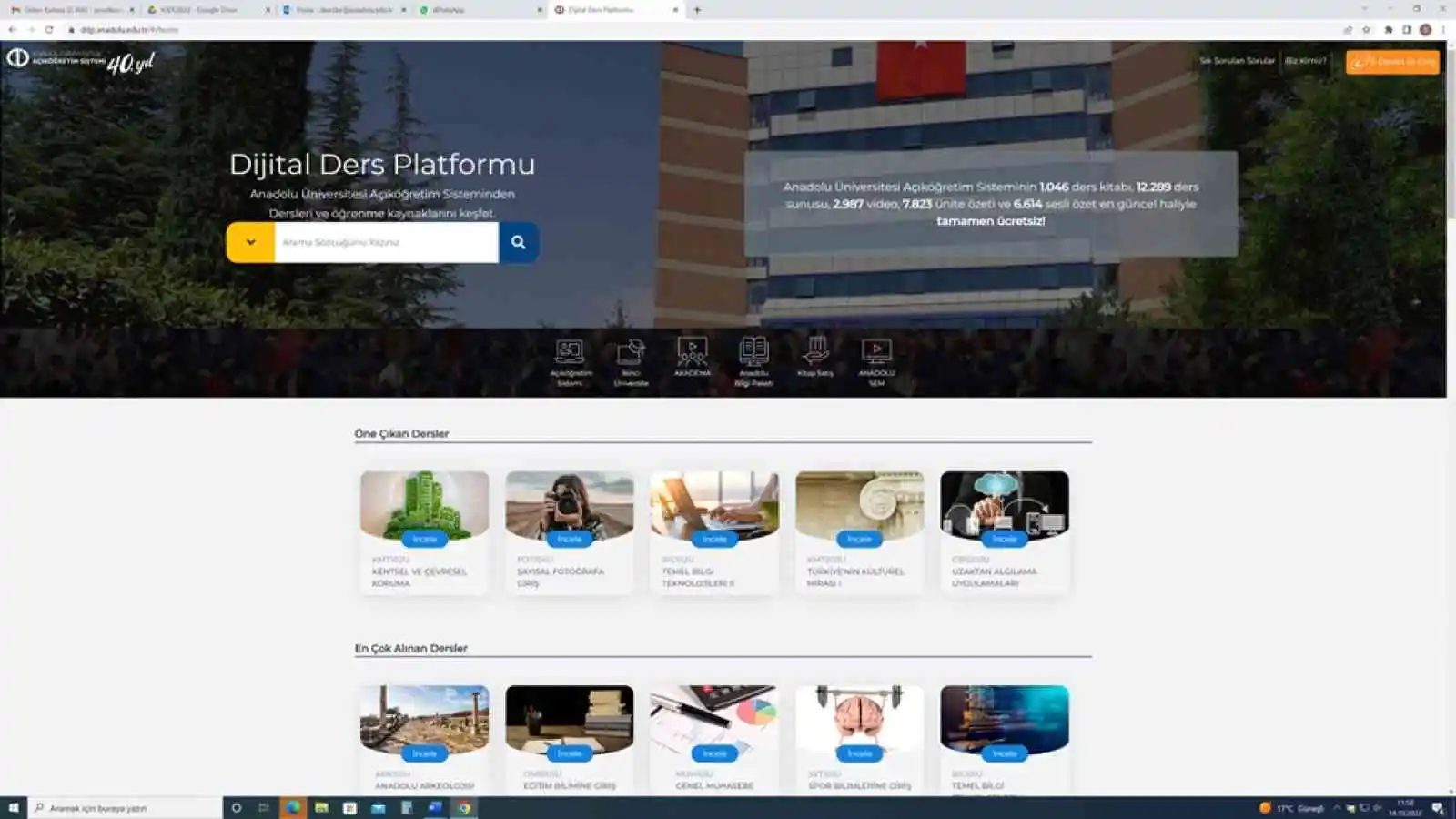
Task: Click the Kentsel ve Çevresel Koruma title
Action: tap(420, 577)
